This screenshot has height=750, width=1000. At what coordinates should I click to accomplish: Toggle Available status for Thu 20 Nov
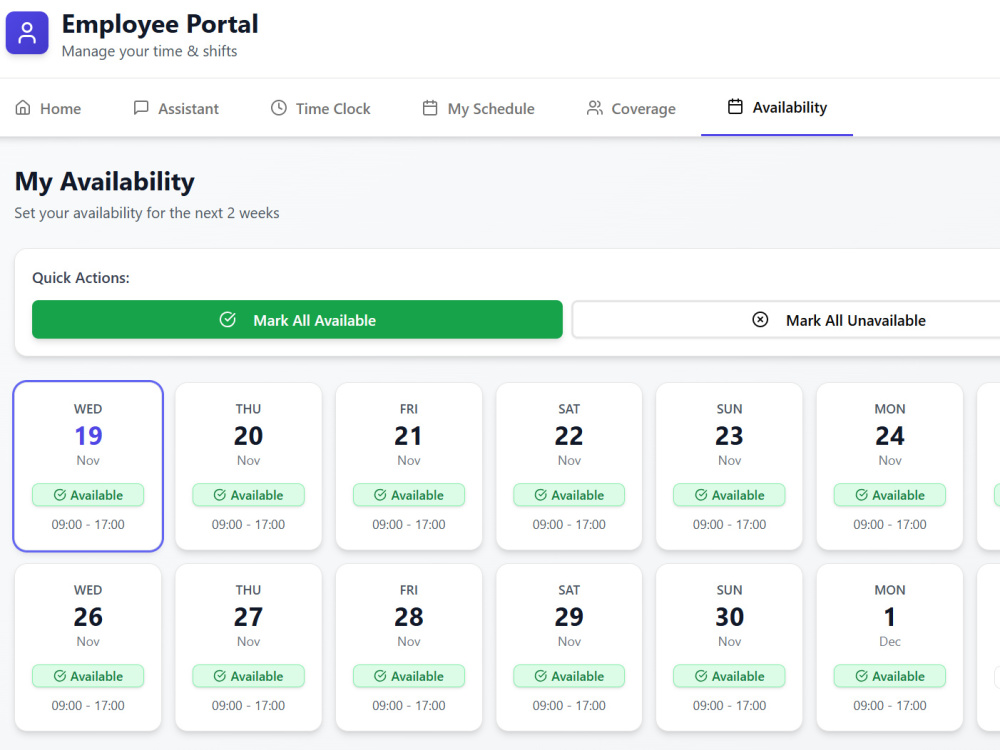point(249,495)
